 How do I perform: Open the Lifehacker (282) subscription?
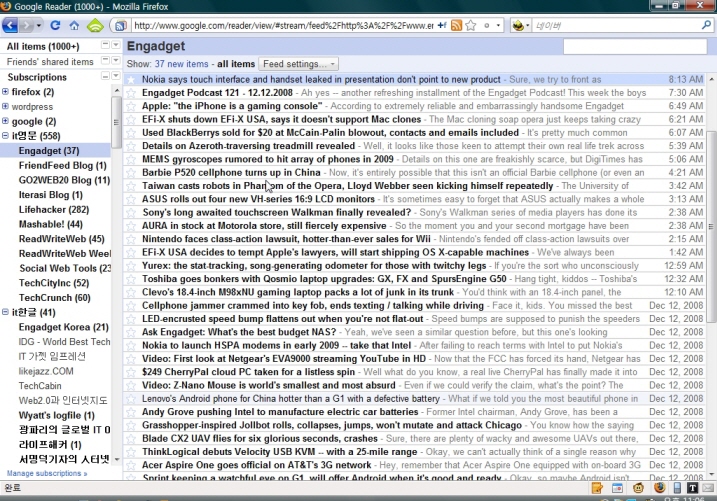[x=54, y=209]
